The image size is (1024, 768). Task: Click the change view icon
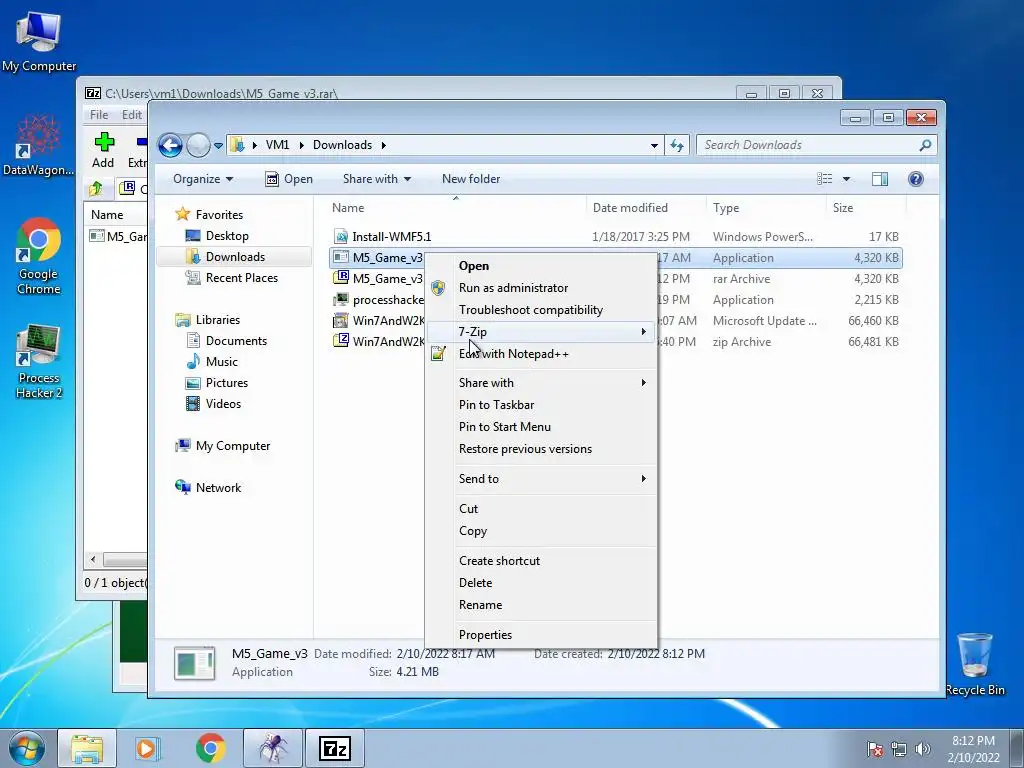tap(825, 179)
